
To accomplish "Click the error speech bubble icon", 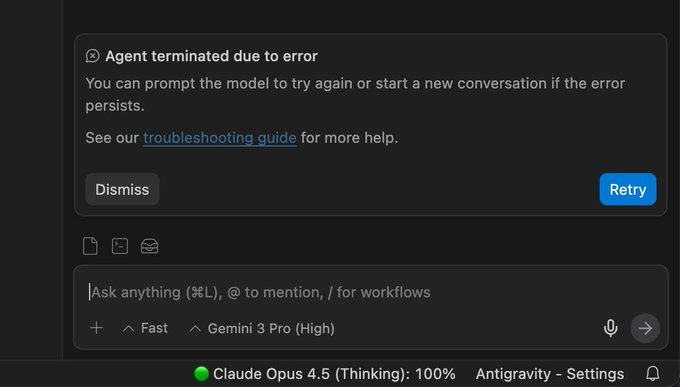I will pos(92,56).
